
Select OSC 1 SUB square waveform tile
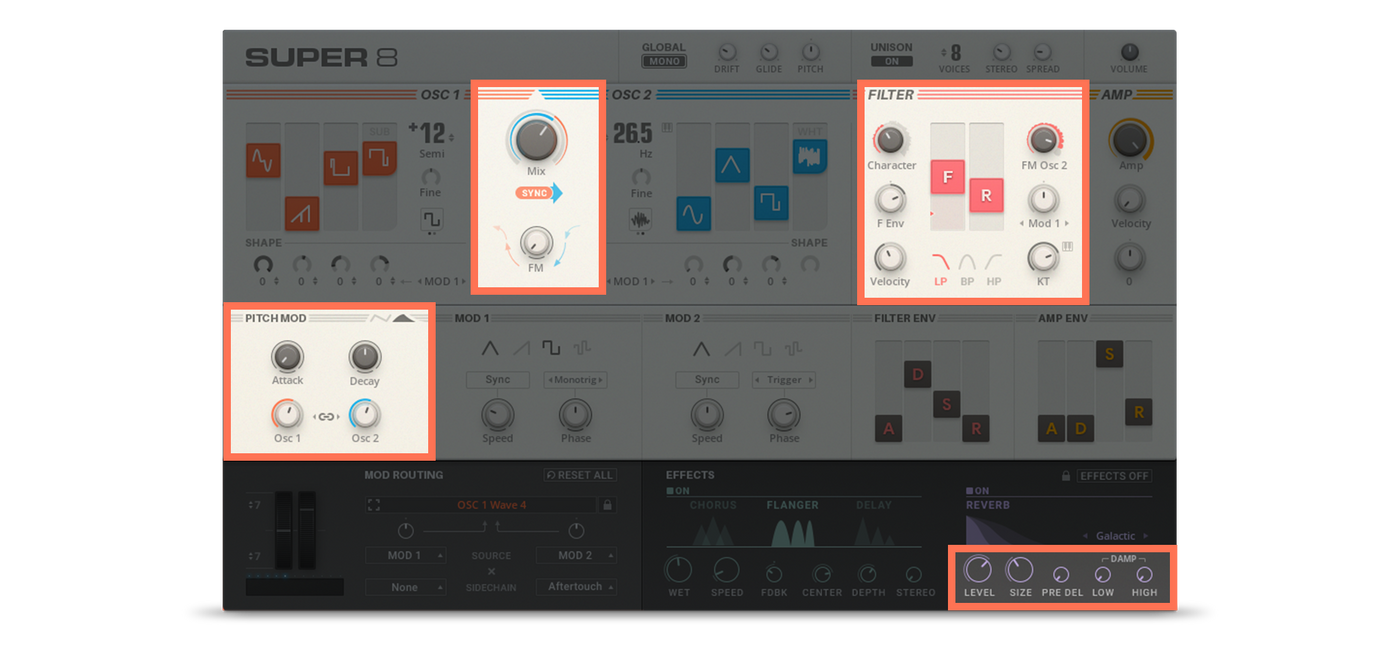click(x=380, y=158)
